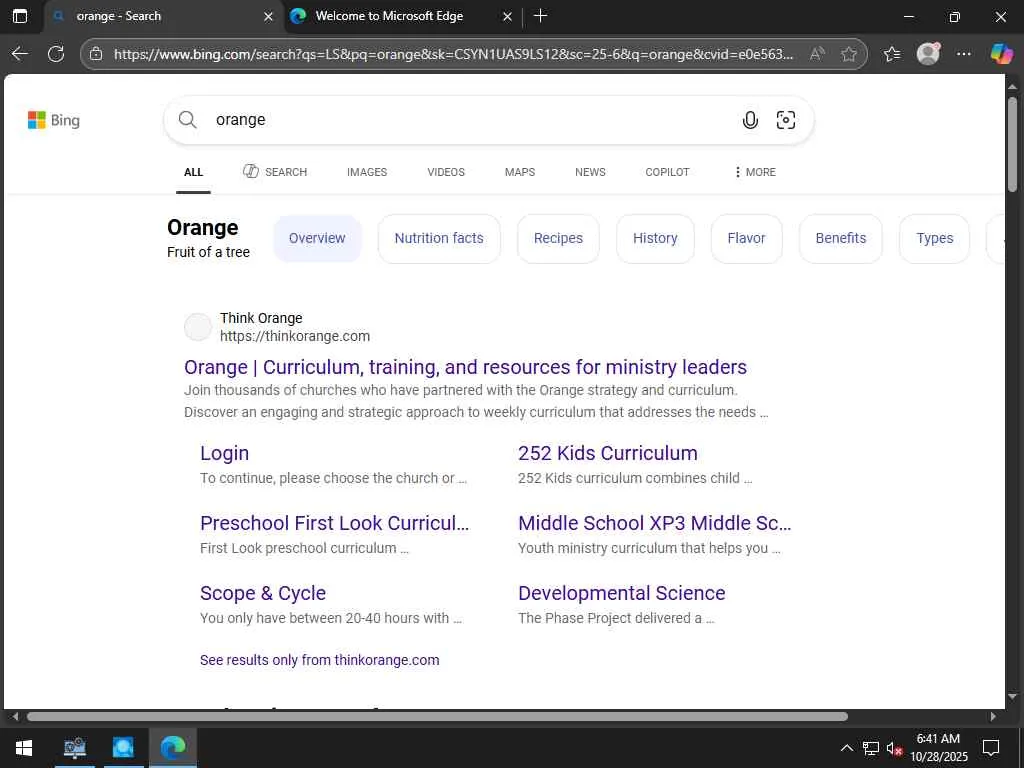Add this page to favorites star icon
This screenshot has height=768, width=1024.
(x=849, y=54)
